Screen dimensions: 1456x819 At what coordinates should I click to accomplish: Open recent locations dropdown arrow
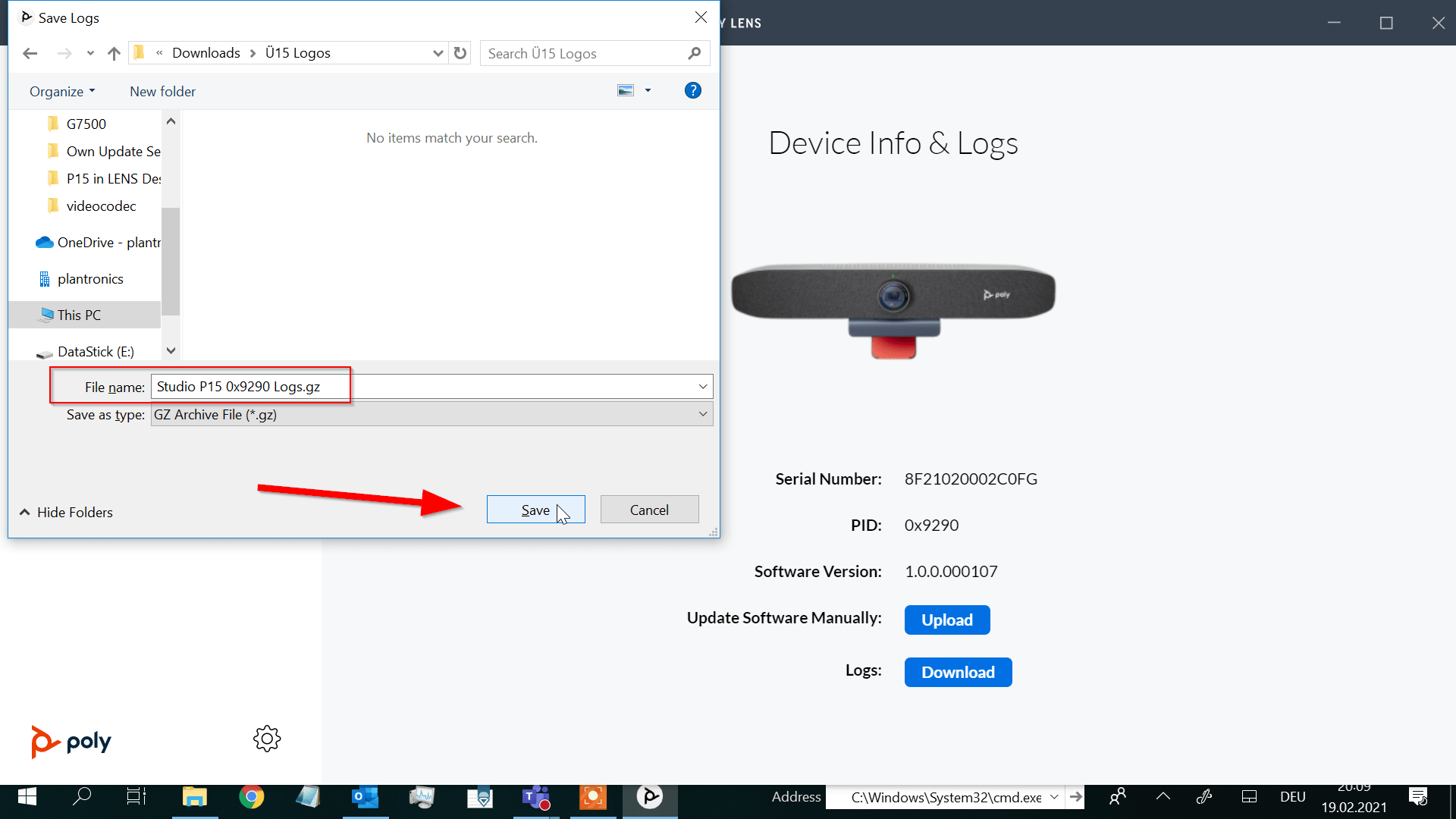coord(90,53)
